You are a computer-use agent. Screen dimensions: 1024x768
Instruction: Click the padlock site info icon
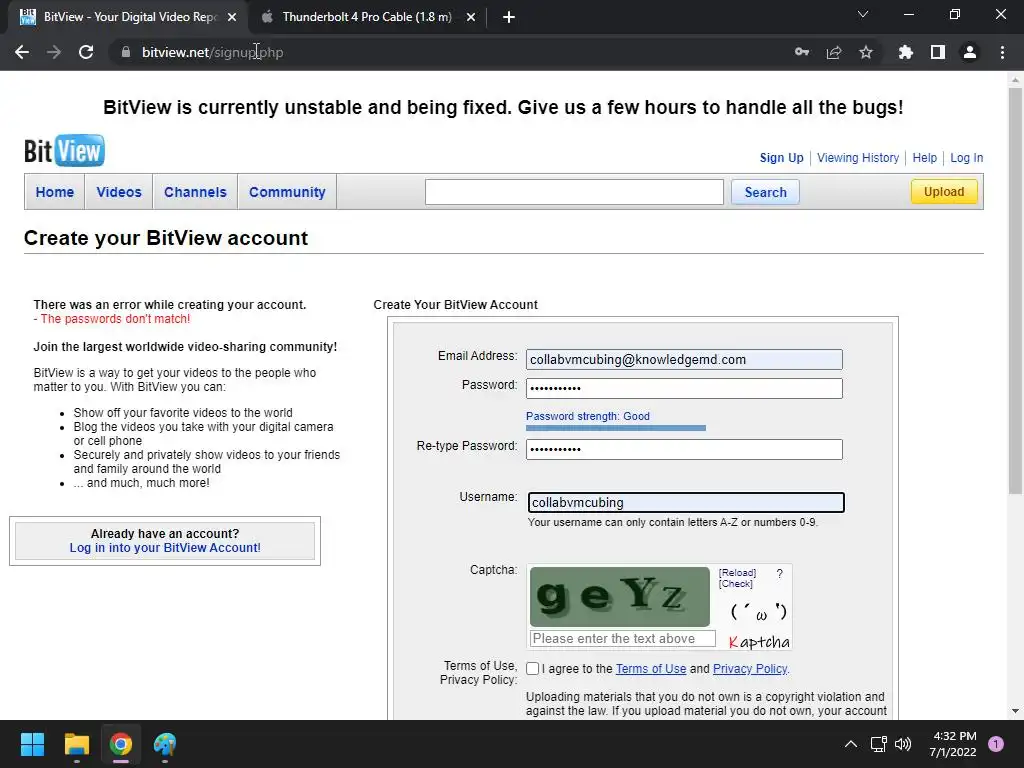pyautogui.click(x=126, y=52)
